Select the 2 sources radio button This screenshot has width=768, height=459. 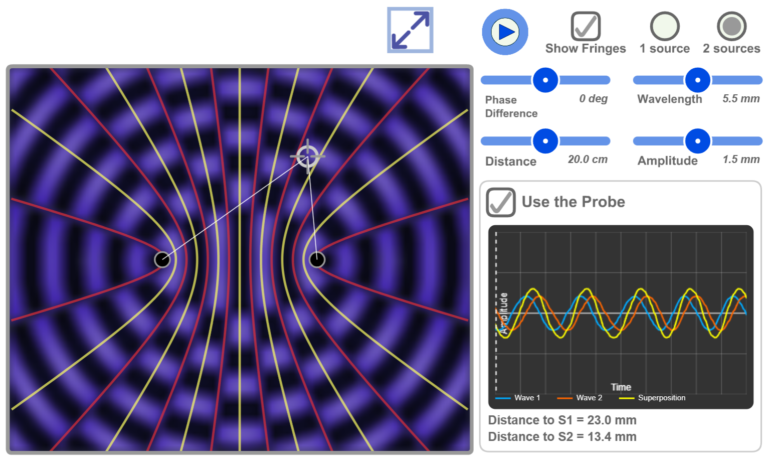click(x=732, y=26)
